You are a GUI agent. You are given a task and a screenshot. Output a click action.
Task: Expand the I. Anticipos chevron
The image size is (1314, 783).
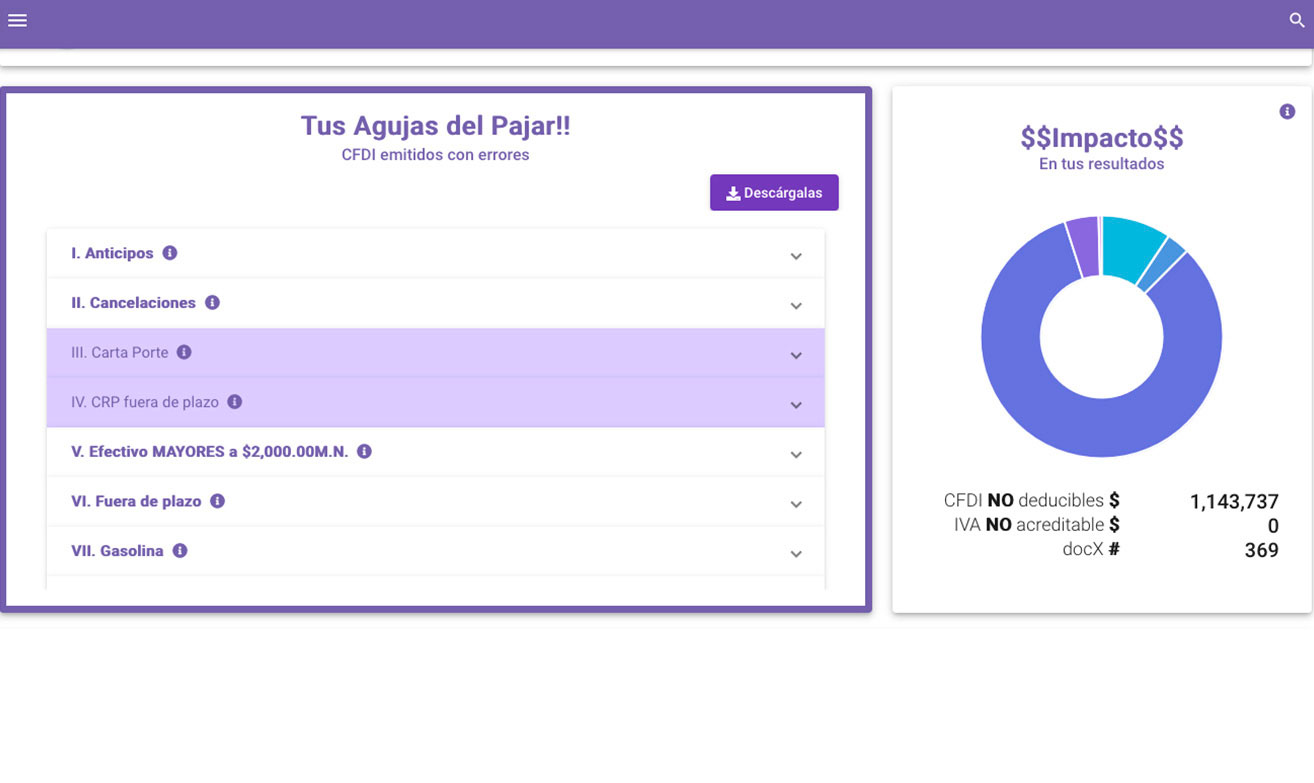click(796, 256)
